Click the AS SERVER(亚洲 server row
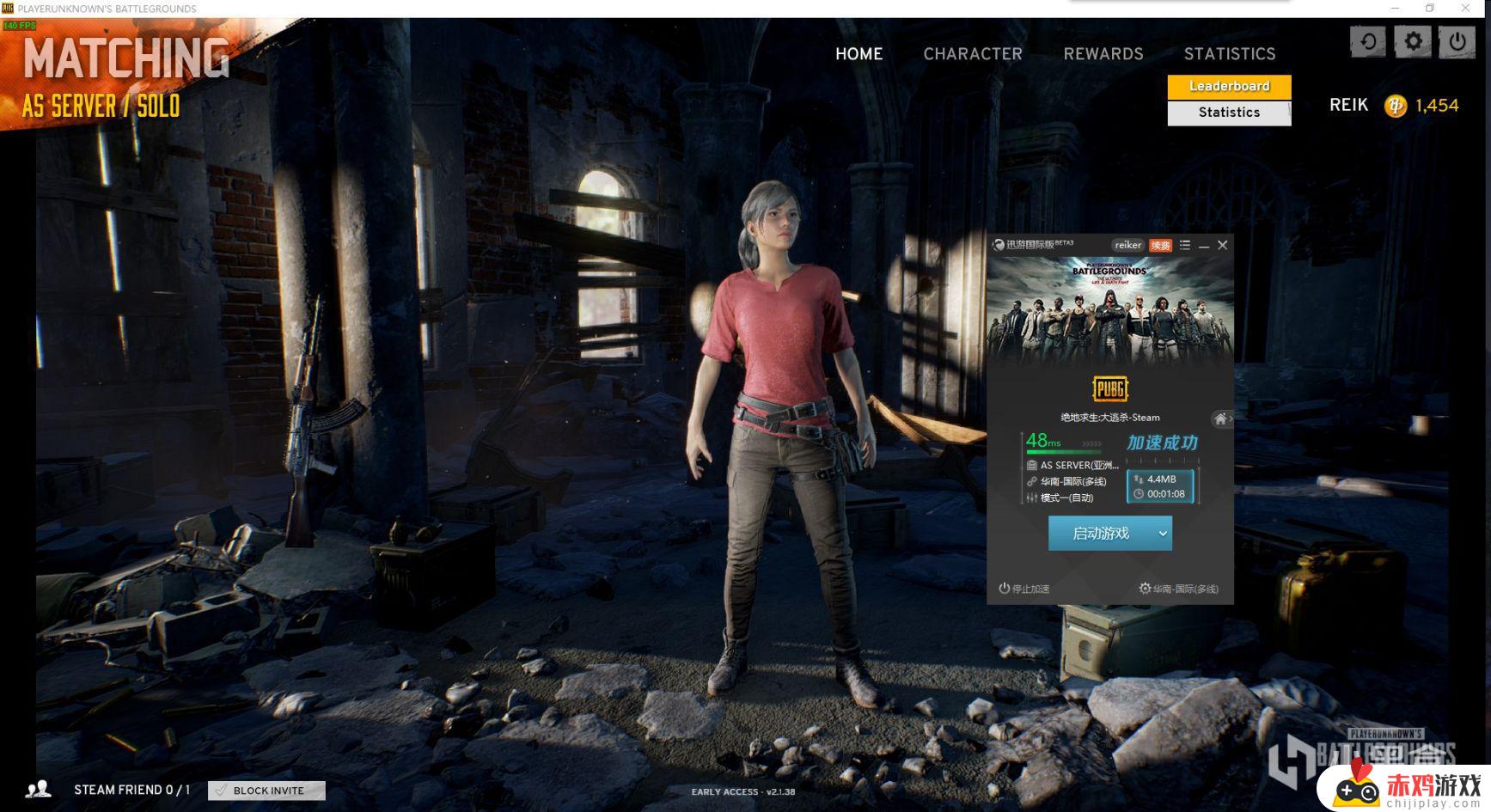Screen dimensions: 1491x812 click(1072, 465)
